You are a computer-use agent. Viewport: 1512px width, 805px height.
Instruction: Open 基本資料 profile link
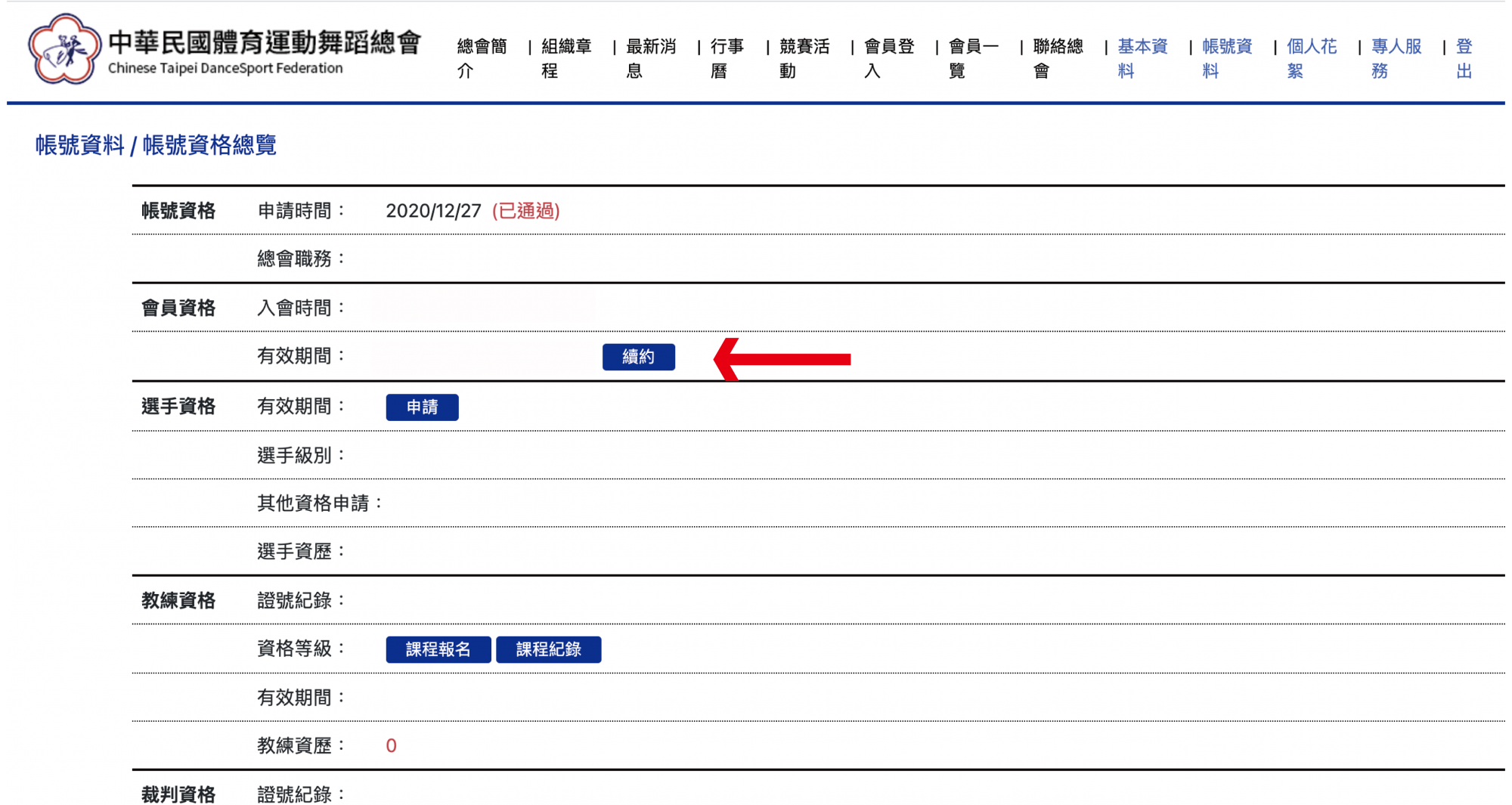1142,58
